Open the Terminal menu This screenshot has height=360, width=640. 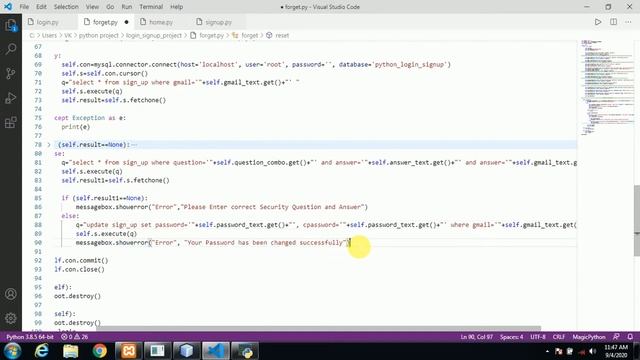pyautogui.click(x=151, y=7)
